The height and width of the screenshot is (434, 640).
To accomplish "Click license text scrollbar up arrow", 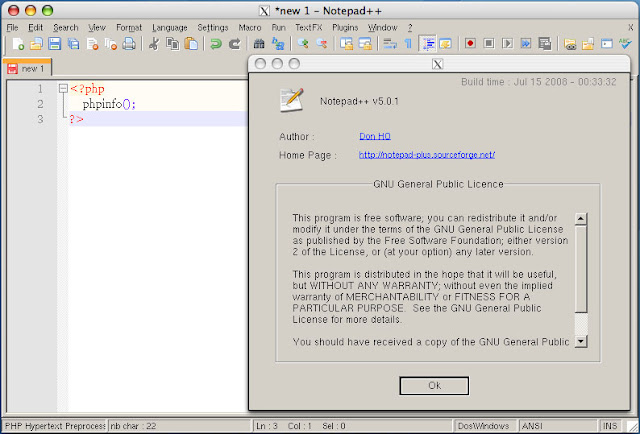I will [x=580, y=219].
